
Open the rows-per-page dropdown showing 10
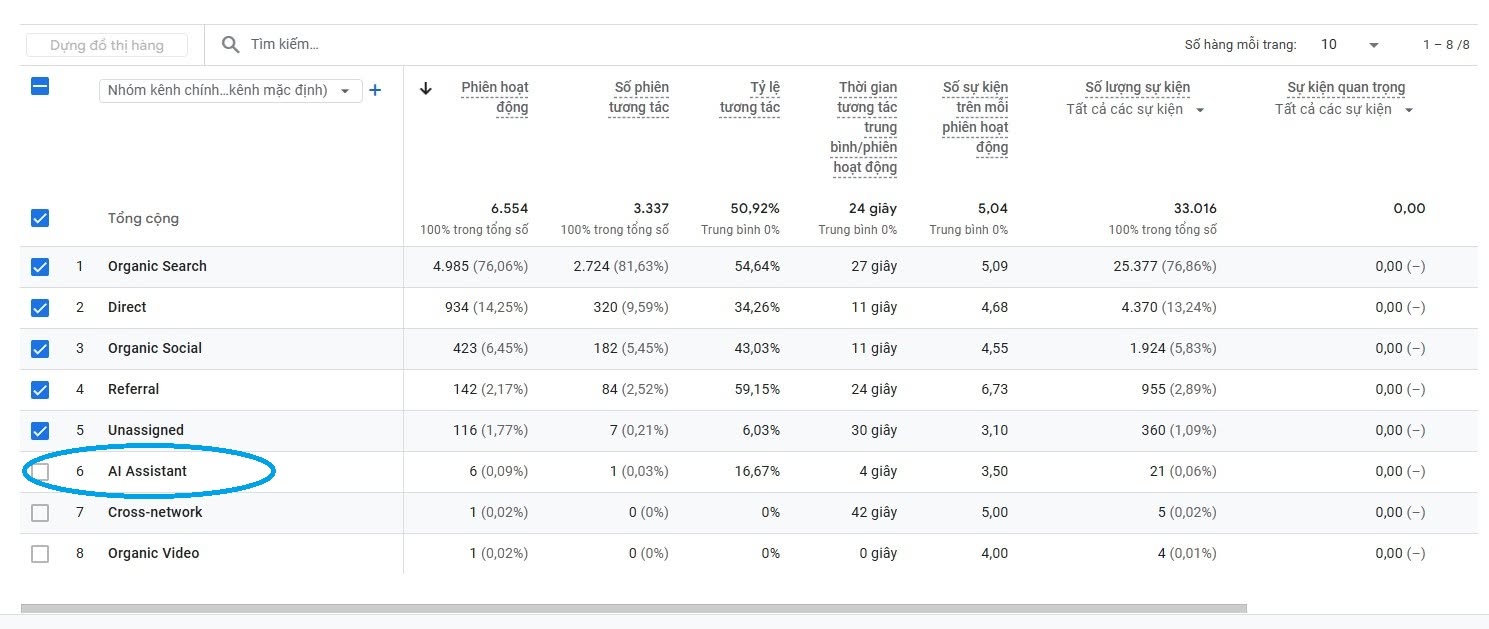[x=1349, y=45]
